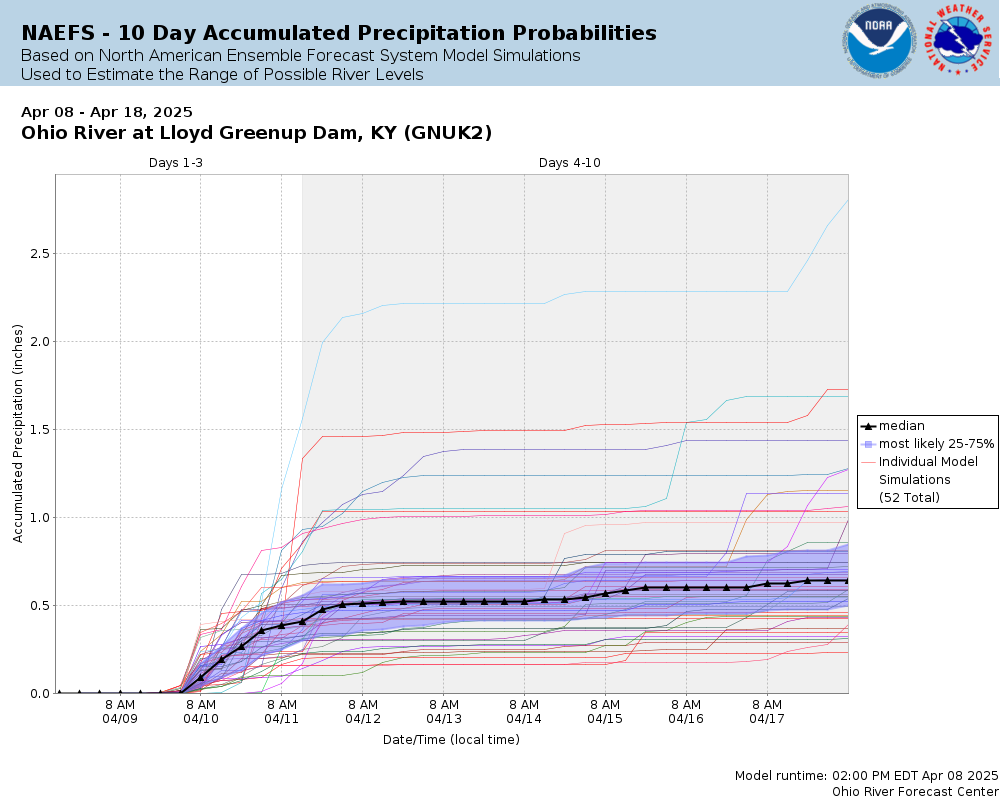Click the 2.5 value on the y-axis
Screen dimensions: 1000x800
pos(37,254)
